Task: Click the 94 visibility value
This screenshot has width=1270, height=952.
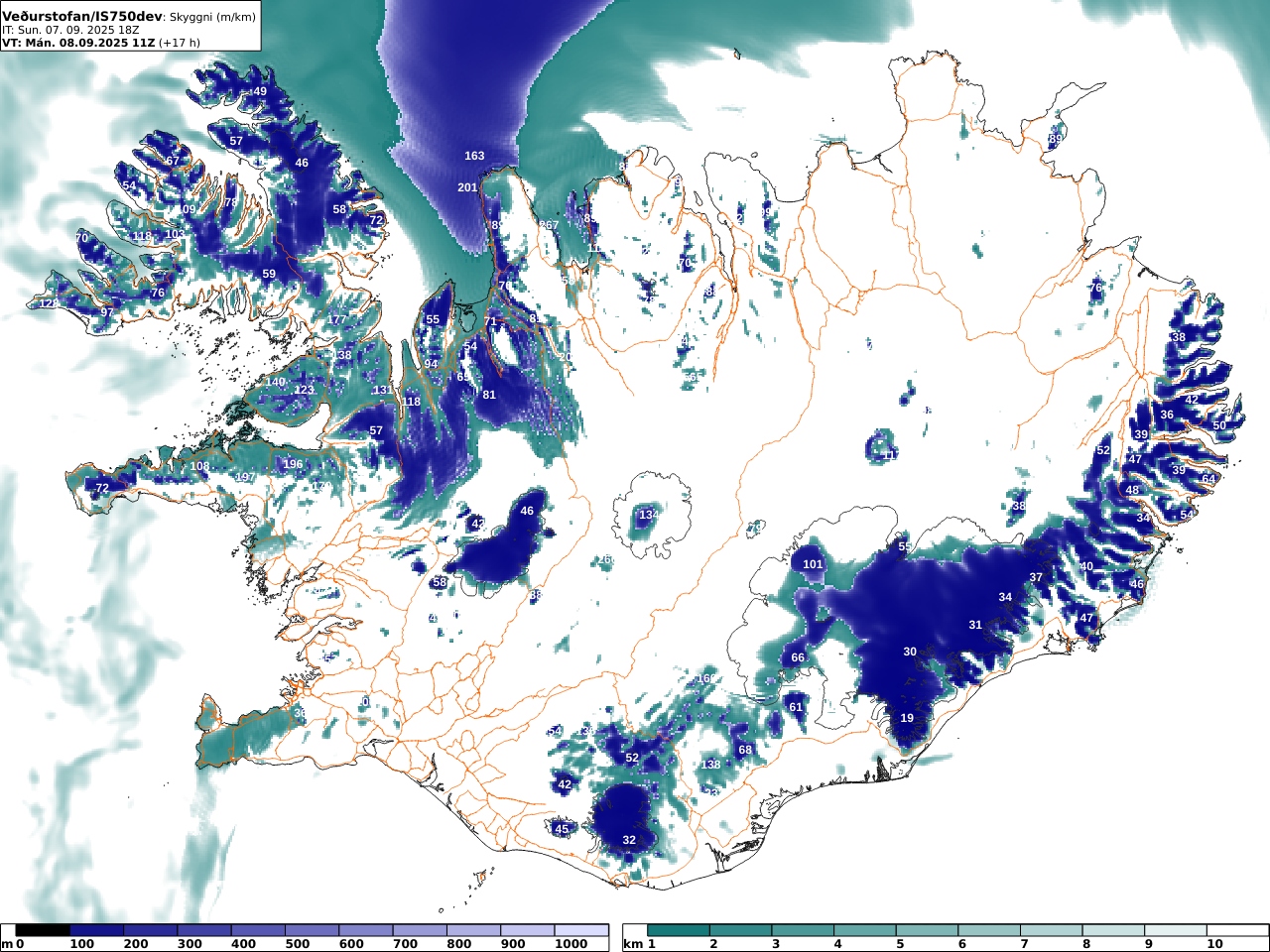Action: (x=431, y=364)
